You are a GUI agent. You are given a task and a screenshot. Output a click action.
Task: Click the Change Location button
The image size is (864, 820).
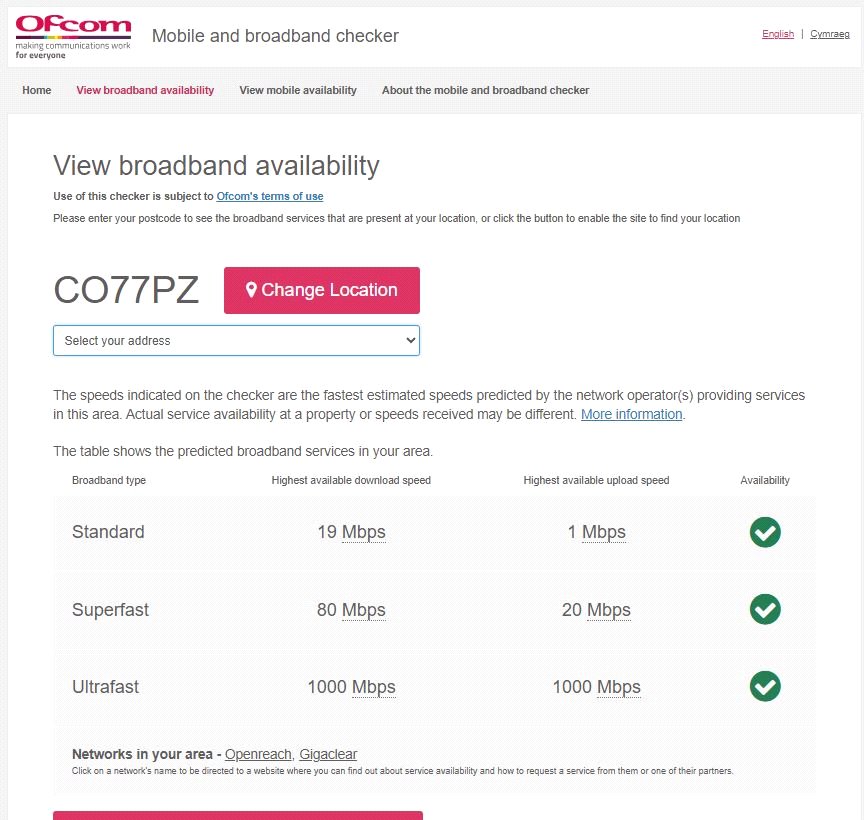[x=322, y=290]
